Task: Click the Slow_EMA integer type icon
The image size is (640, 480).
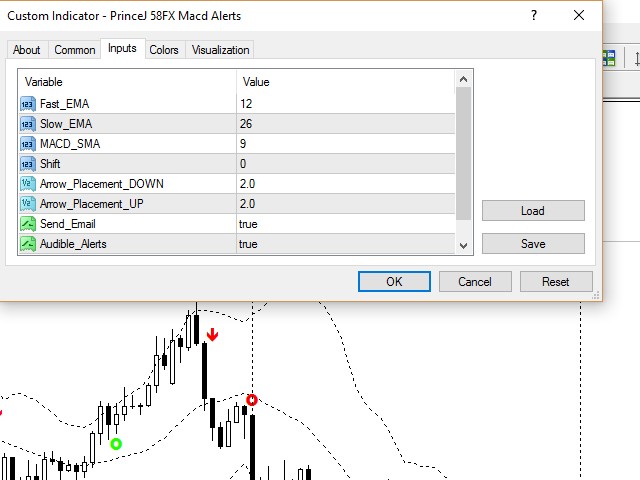Action: [x=28, y=124]
